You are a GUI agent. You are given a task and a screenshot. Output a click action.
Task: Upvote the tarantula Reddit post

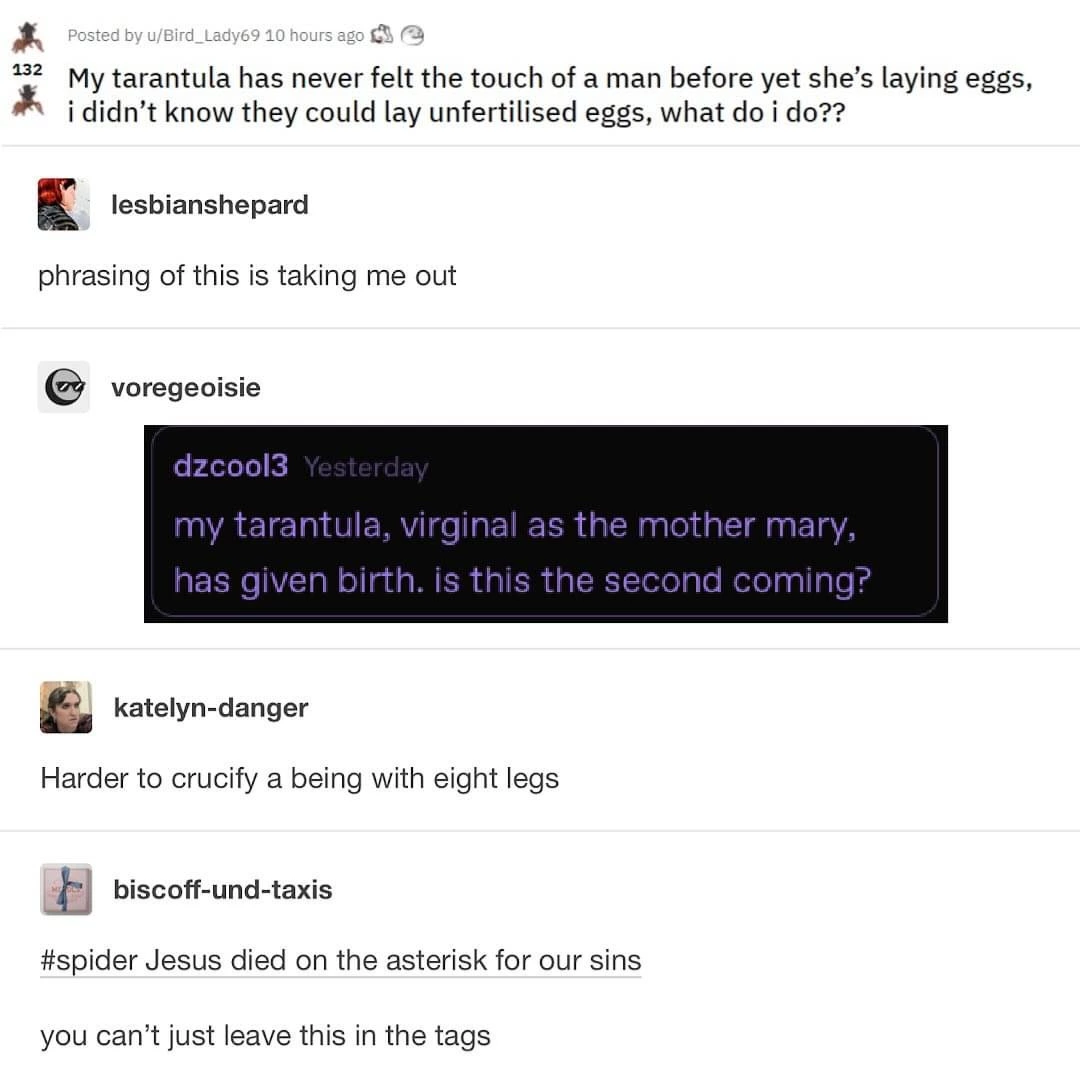[28, 37]
